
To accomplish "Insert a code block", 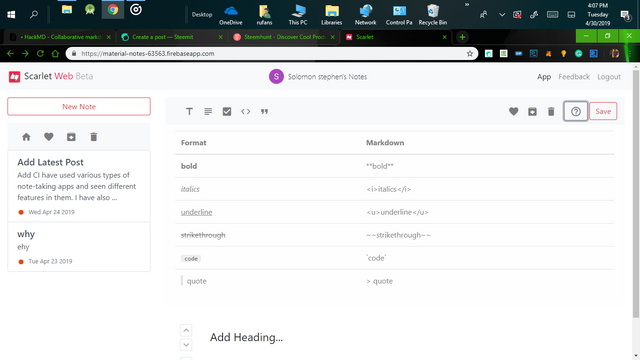I will click(246, 111).
